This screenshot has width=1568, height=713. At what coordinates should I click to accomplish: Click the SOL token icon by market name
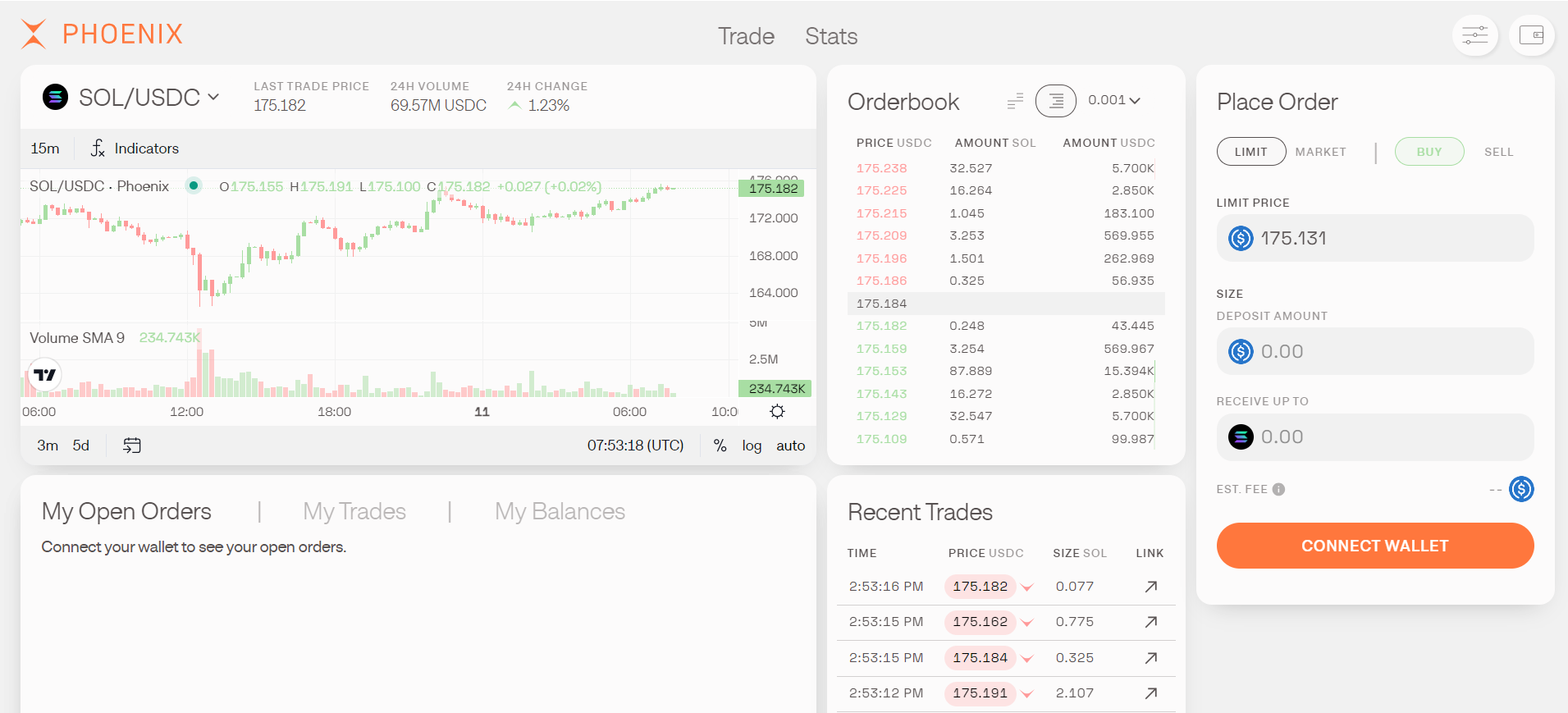[56, 98]
